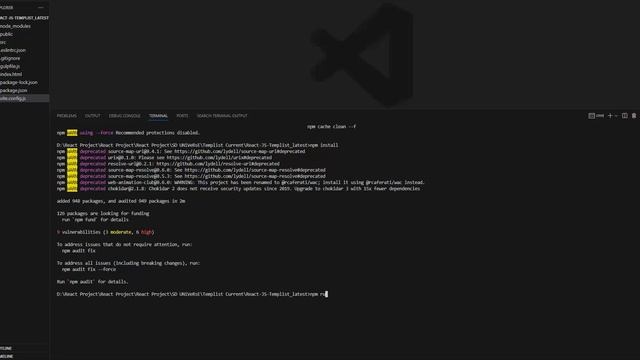640x360 pixels.
Task: Select the Terminal tab
Action: (158, 116)
